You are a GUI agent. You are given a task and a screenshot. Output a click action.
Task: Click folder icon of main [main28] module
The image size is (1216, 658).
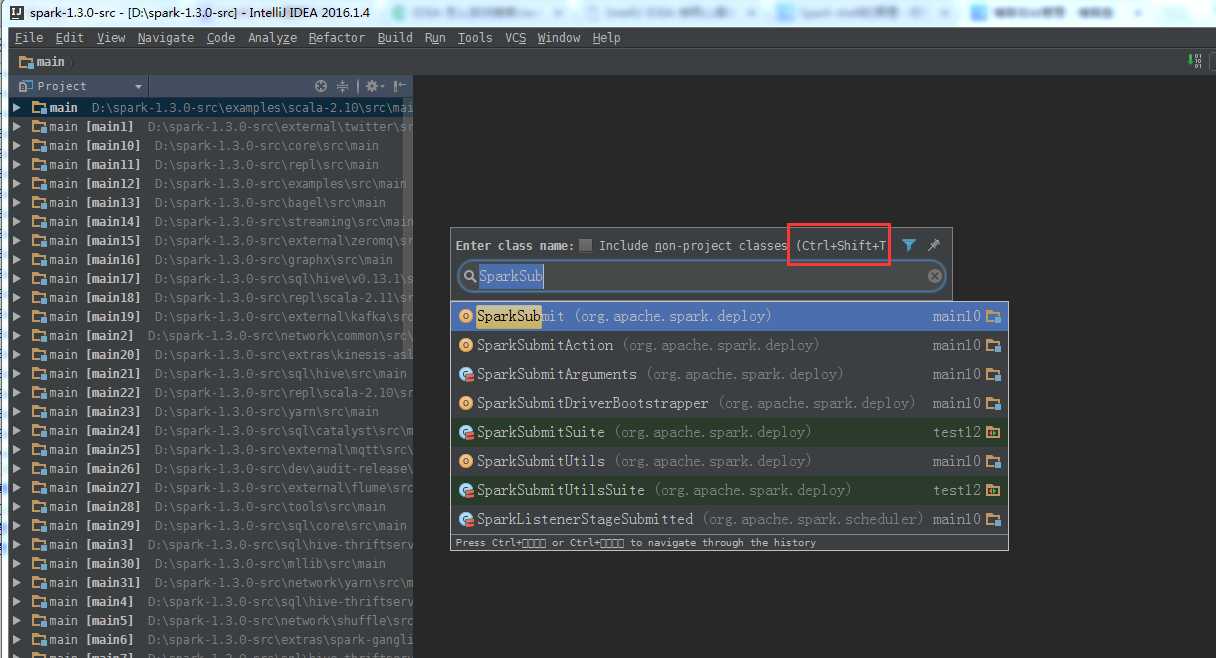39,506
